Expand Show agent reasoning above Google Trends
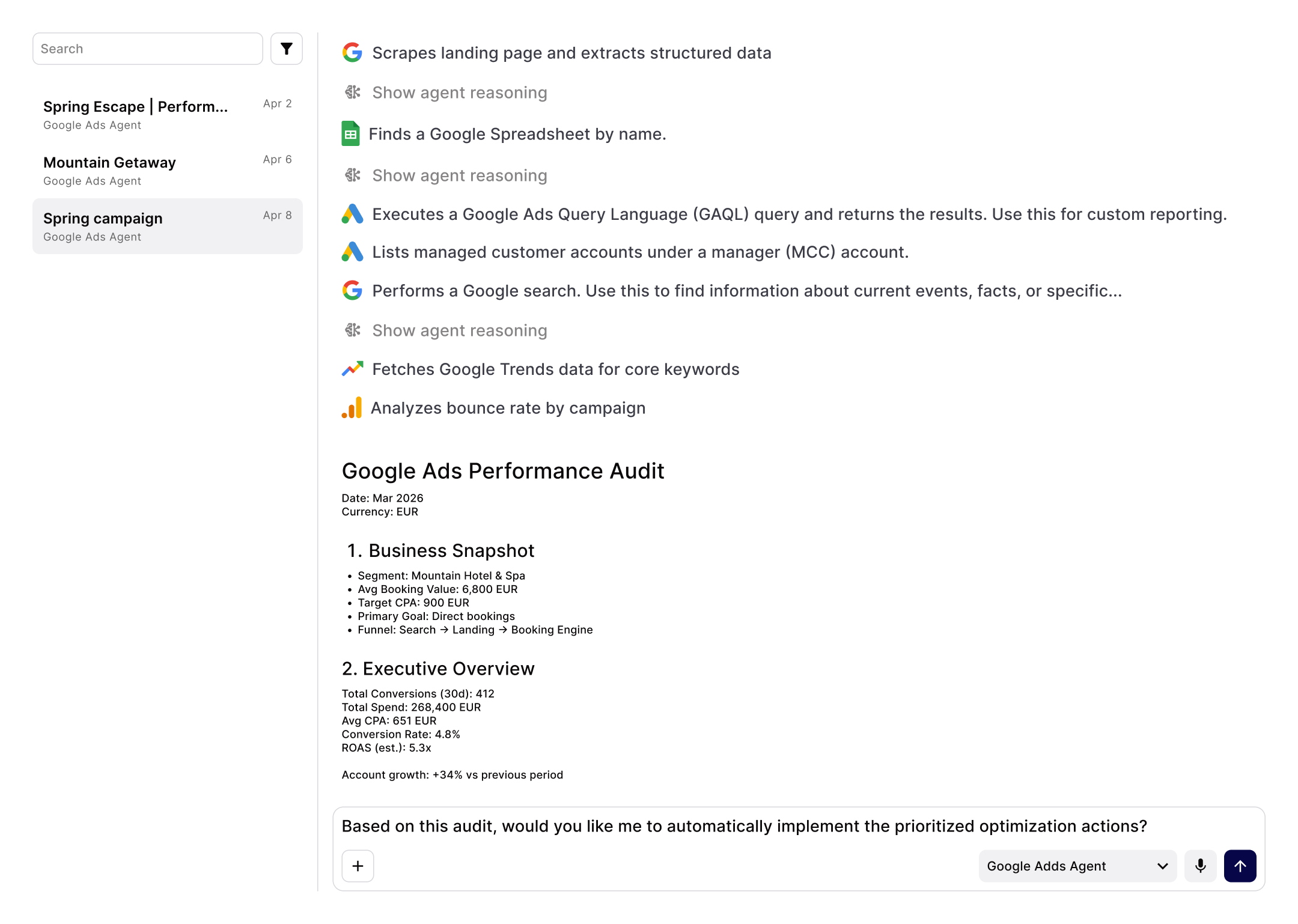The image size is (1298, 924). click(x=459, y=330)
